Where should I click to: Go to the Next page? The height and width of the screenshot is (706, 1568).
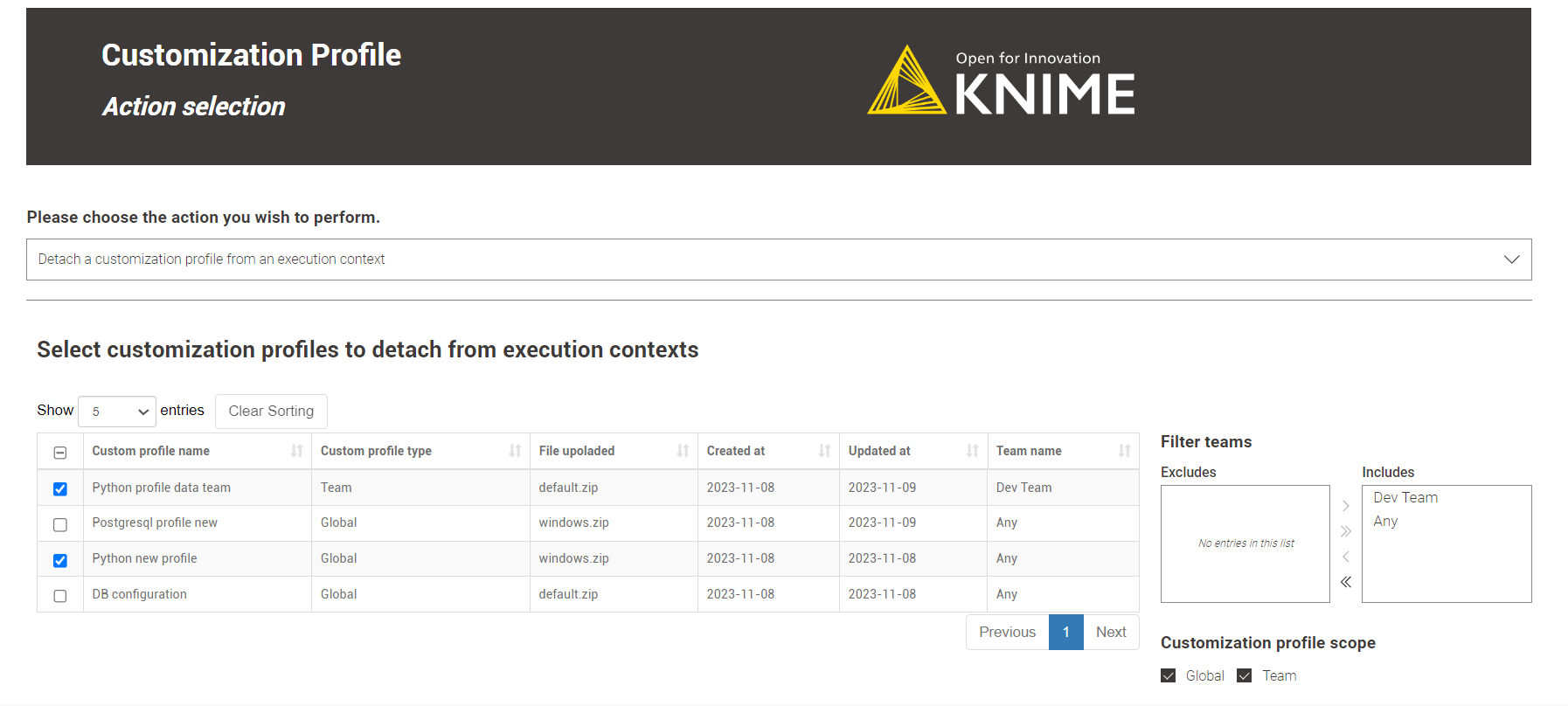coord(1111,632)
